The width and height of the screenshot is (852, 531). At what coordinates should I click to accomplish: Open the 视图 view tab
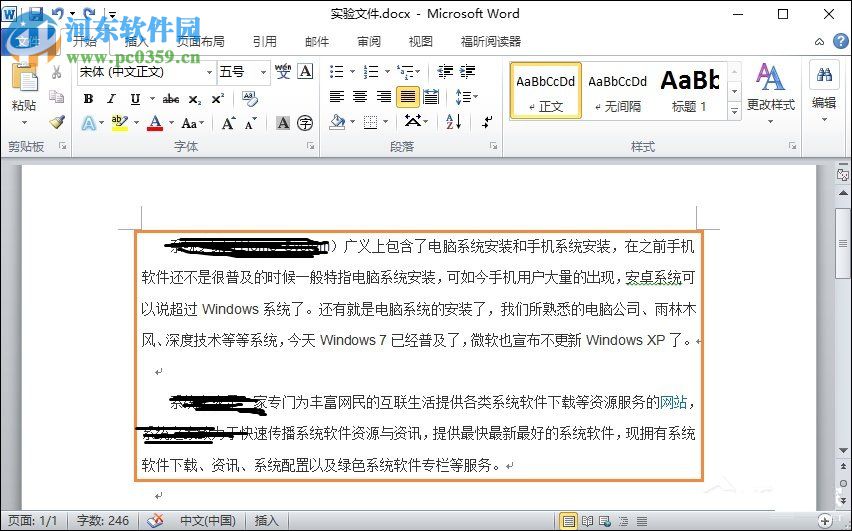pos(421,42)
